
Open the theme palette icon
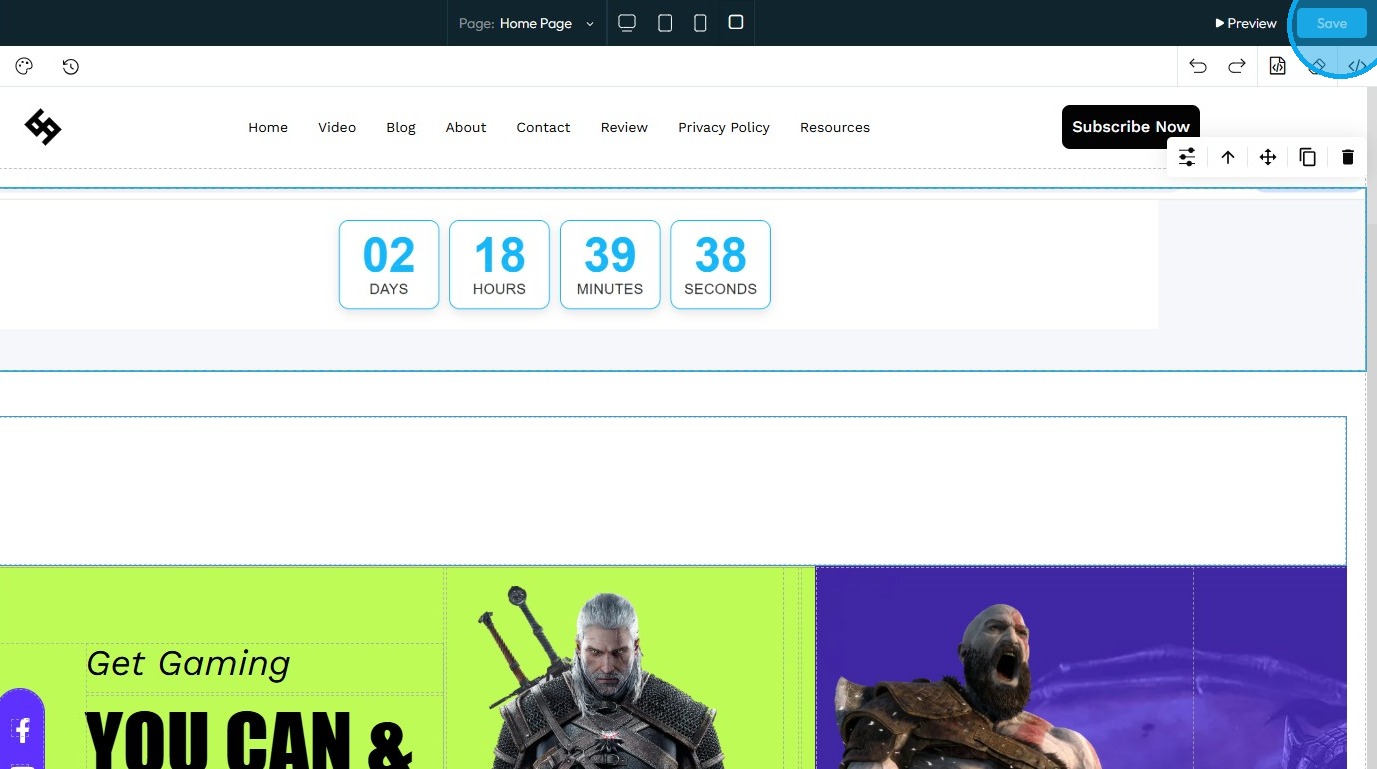[24, 67]
